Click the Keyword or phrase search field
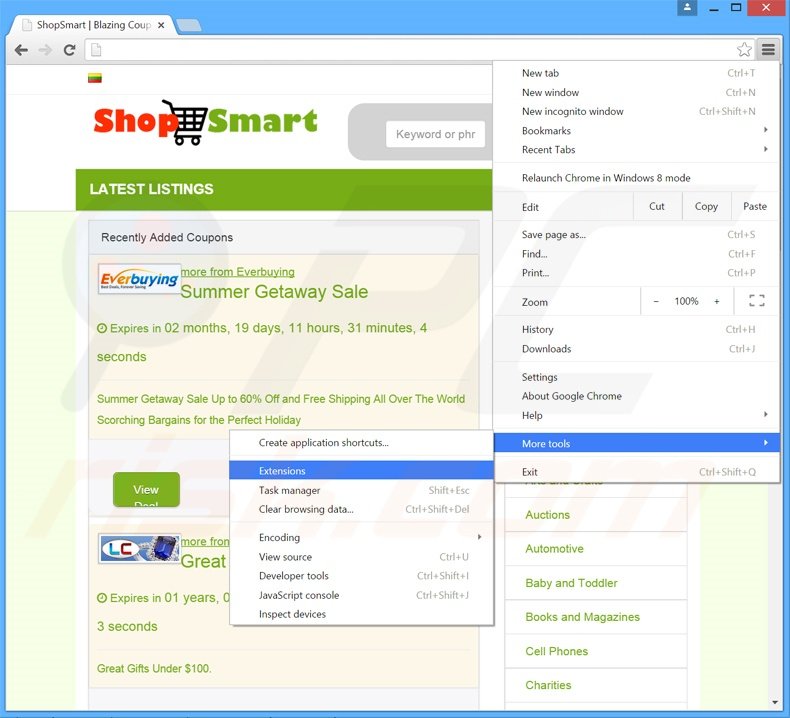 pos(435,134)
